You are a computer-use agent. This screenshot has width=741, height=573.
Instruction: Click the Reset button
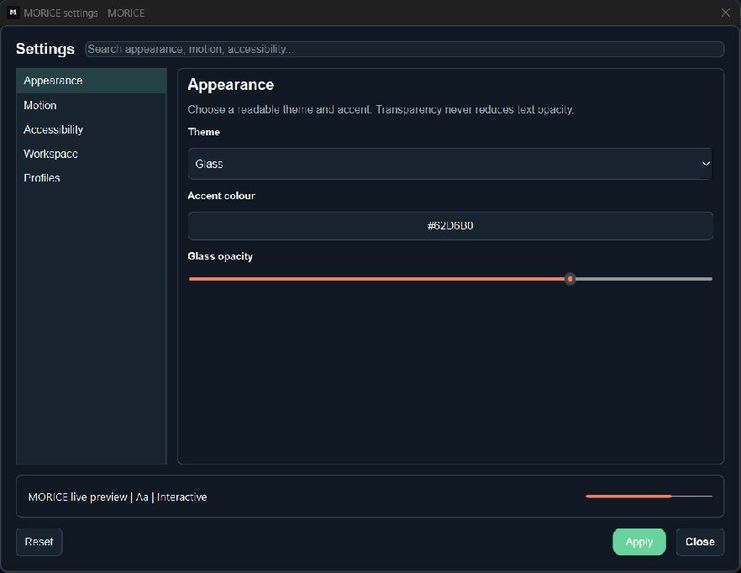click(39, 542)
